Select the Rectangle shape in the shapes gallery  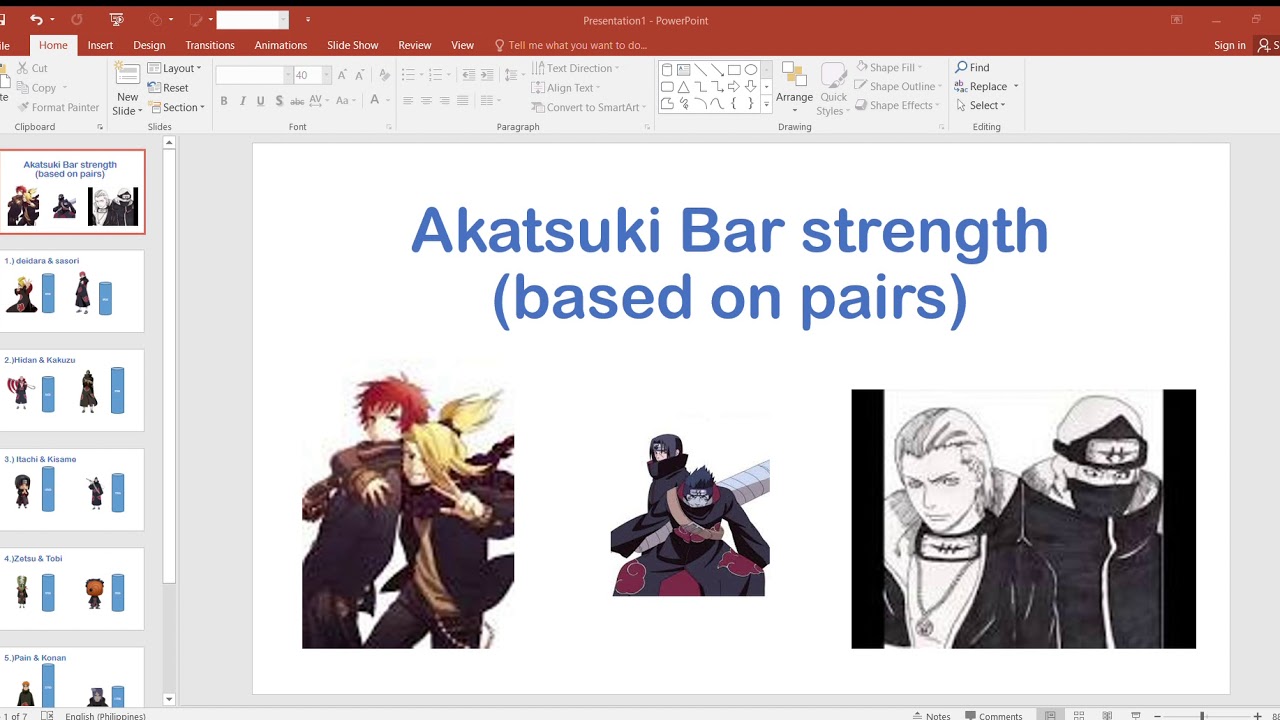pyautogui.click(x=734, y=70)
